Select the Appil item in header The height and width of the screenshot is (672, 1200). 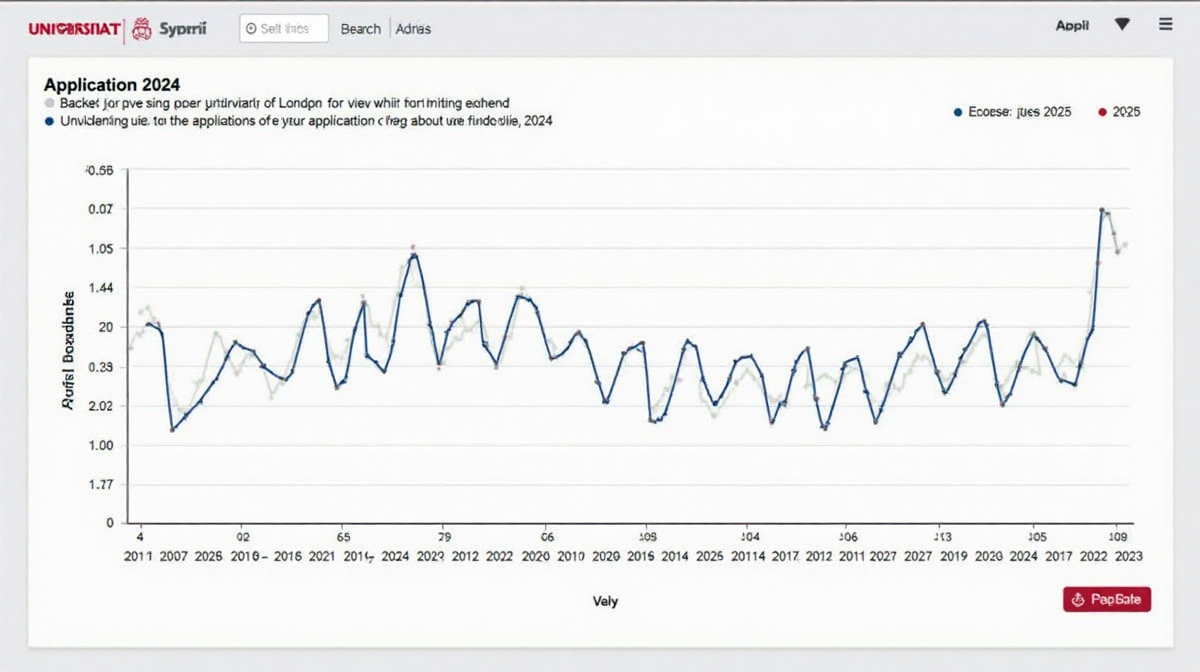tap(1072, 25)
